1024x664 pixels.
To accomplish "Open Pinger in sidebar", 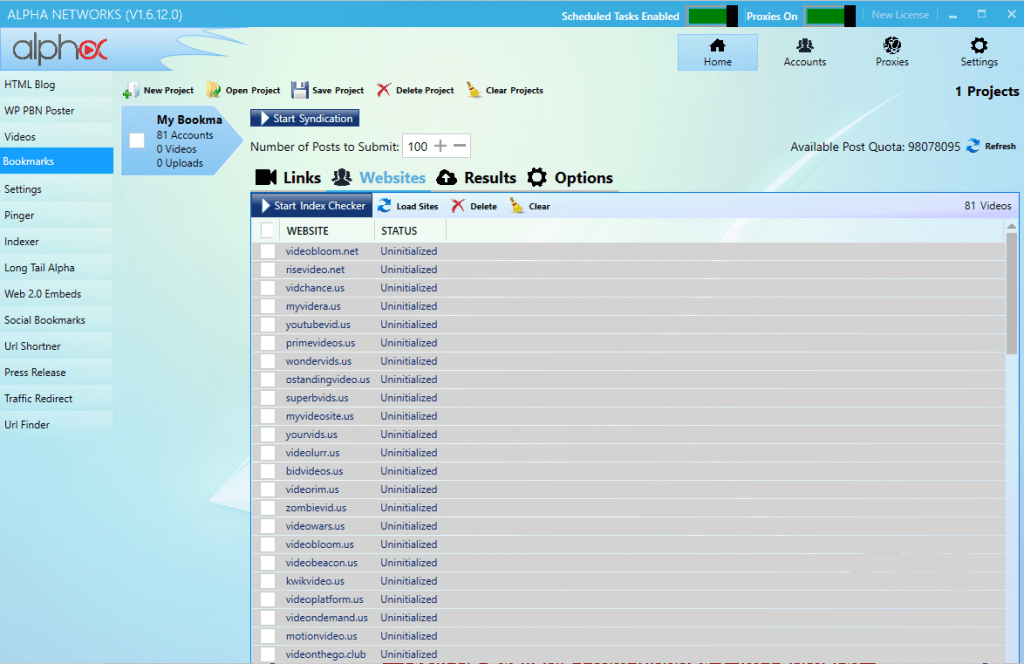I will point(56,215).
